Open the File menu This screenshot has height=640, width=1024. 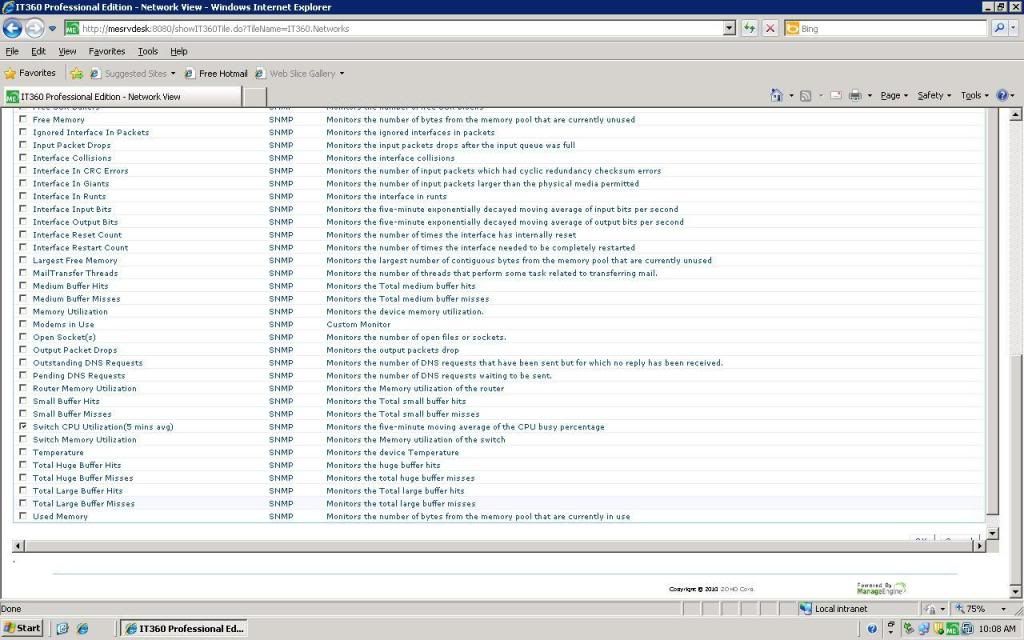pos(12,51)
